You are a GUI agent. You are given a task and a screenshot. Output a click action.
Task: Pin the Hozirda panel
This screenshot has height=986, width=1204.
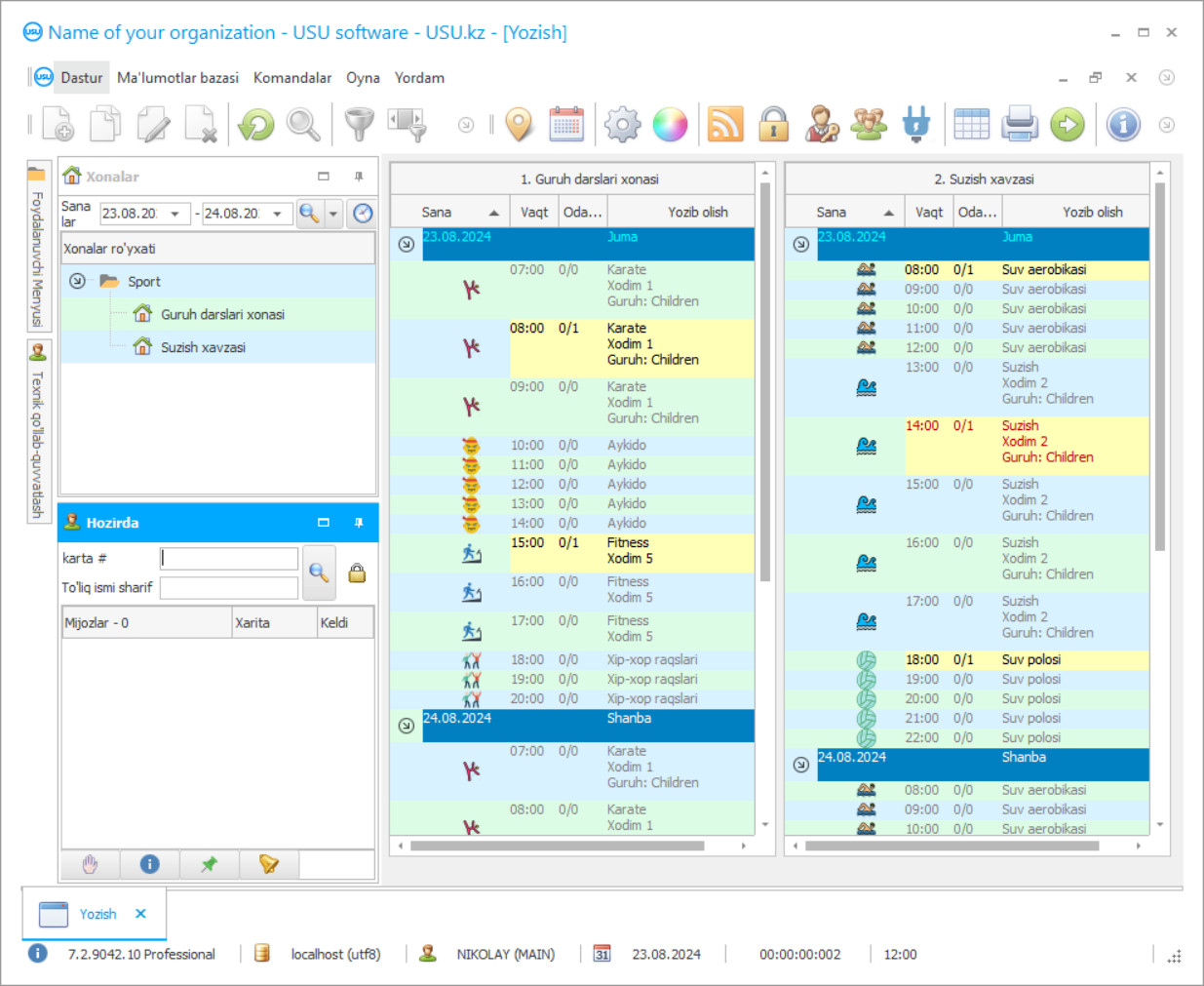(359, 523)
